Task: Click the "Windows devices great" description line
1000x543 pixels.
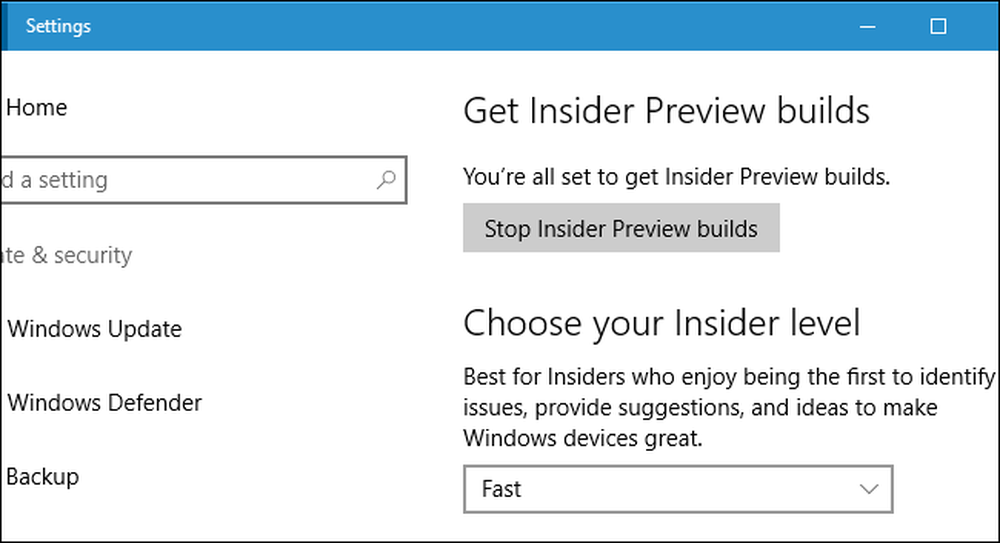Action: (583, 438)
